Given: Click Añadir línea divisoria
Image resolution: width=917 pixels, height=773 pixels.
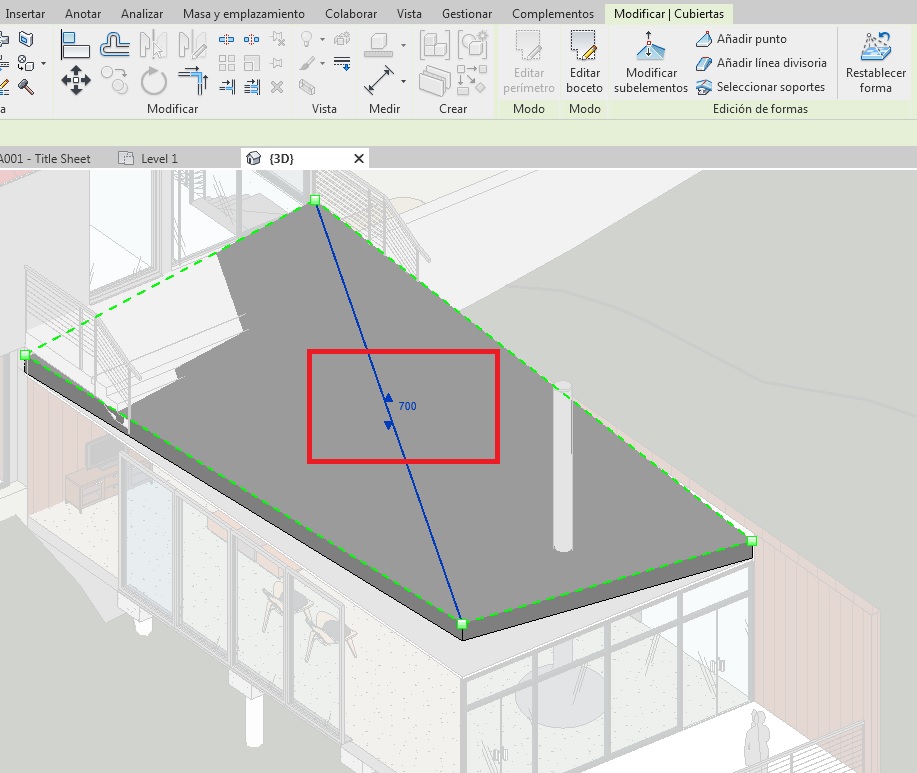Looking at the screenshot, I should pyautogui.click(x=761, y=63).
